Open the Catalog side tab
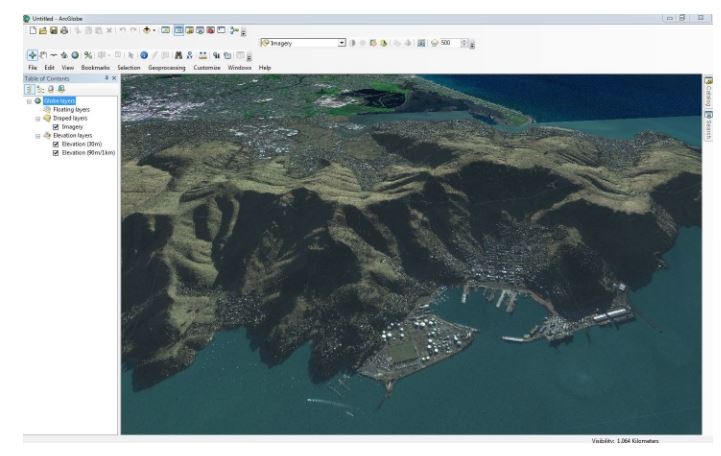 [x=708, y=91]
